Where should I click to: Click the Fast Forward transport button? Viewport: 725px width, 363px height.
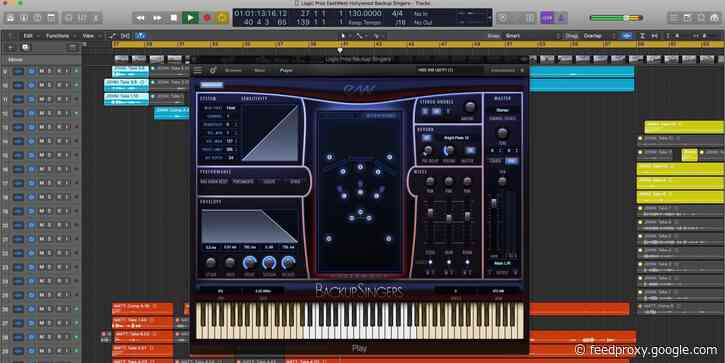[x=157, y=18]
